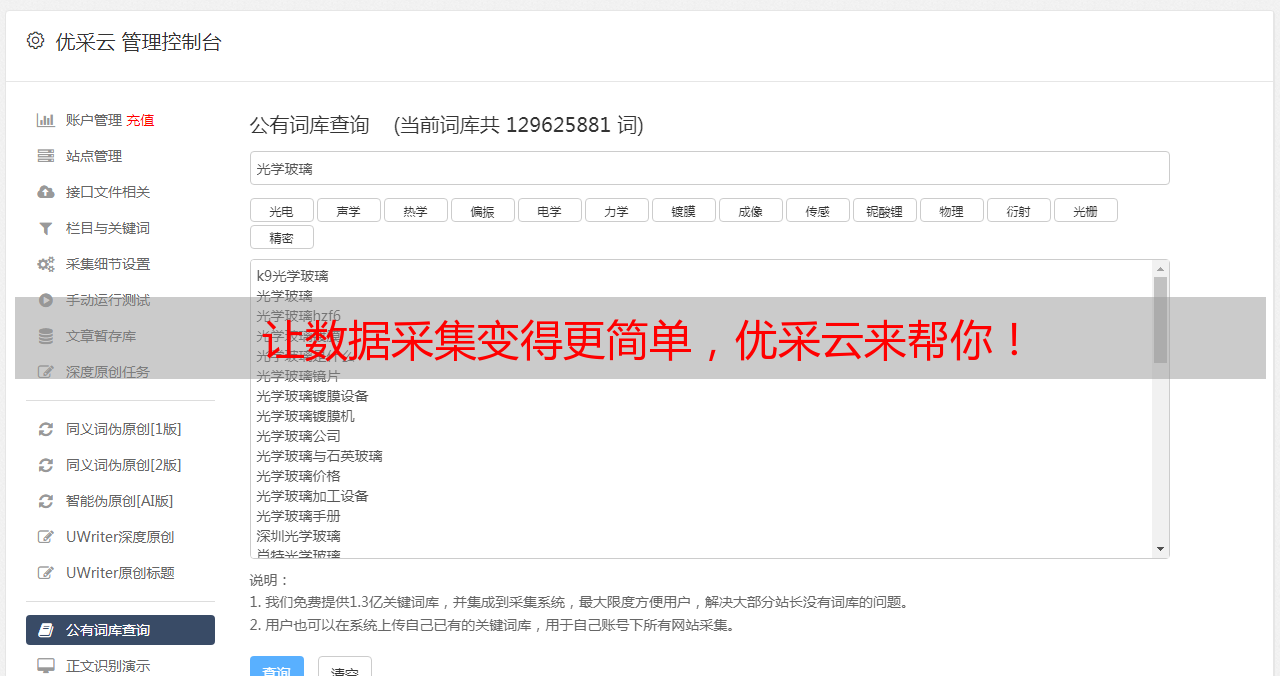Click the 物理 tag button
Screen dimensions: 1280x676
pos(952,210)
